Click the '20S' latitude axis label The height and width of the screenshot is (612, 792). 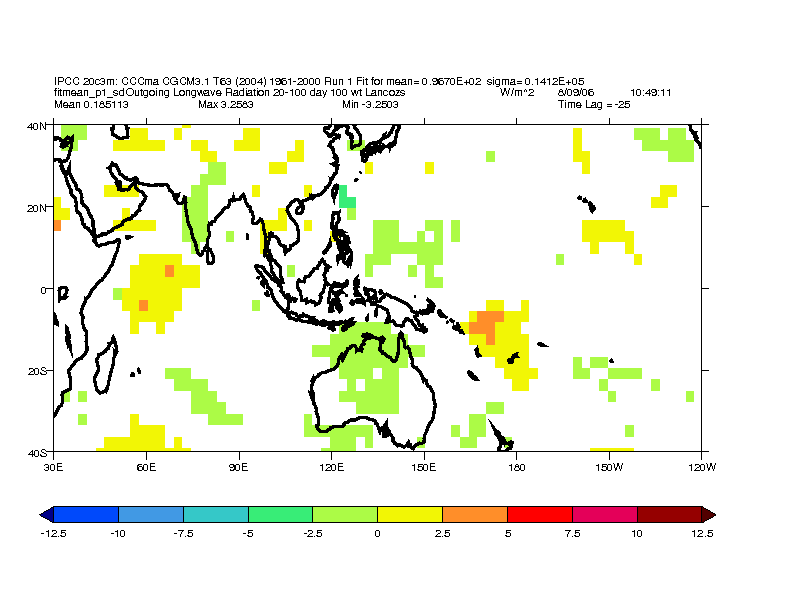click(39, 371)
